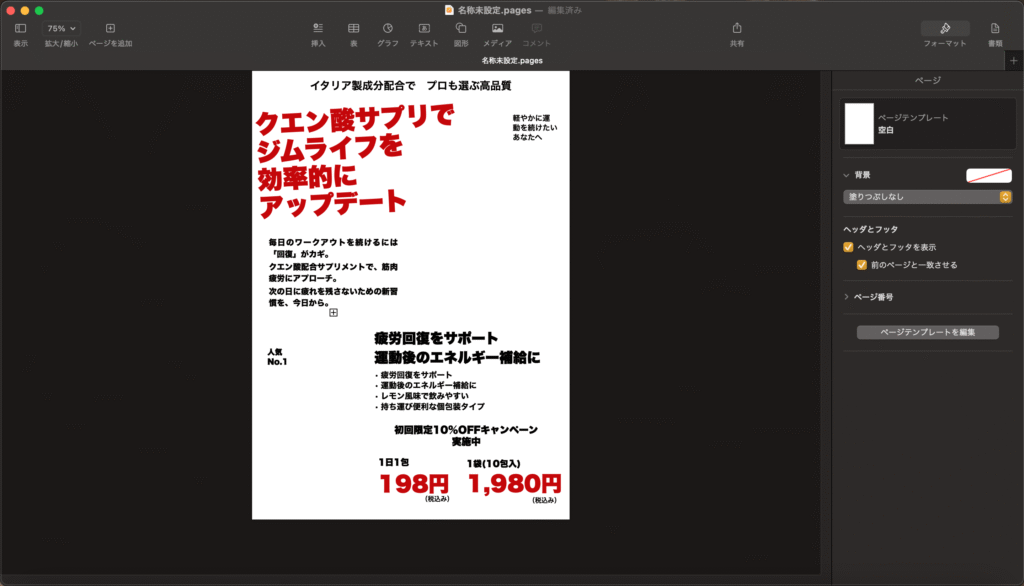Click the 編集済み status in title bar
Image resolution: width=1024 pixels, height=586 pixels.
pos(564,10)
